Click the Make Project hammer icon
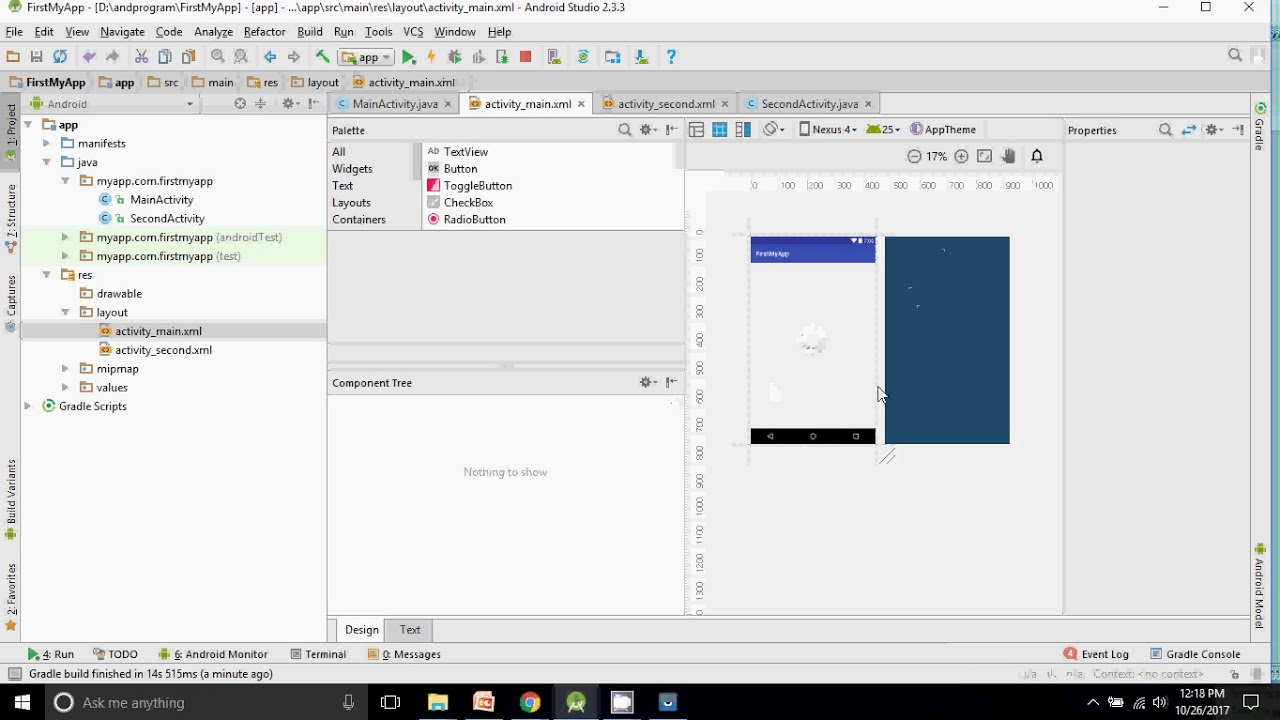 (x=322, y=57)
